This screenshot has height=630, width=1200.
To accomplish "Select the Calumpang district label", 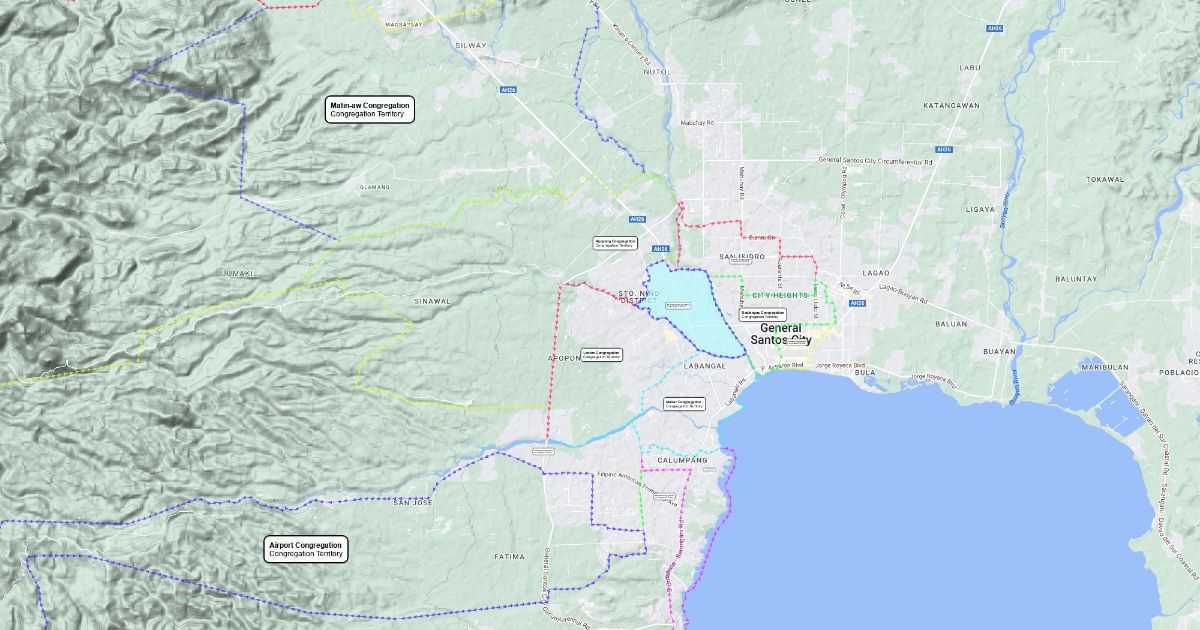I will click(682, 460).
